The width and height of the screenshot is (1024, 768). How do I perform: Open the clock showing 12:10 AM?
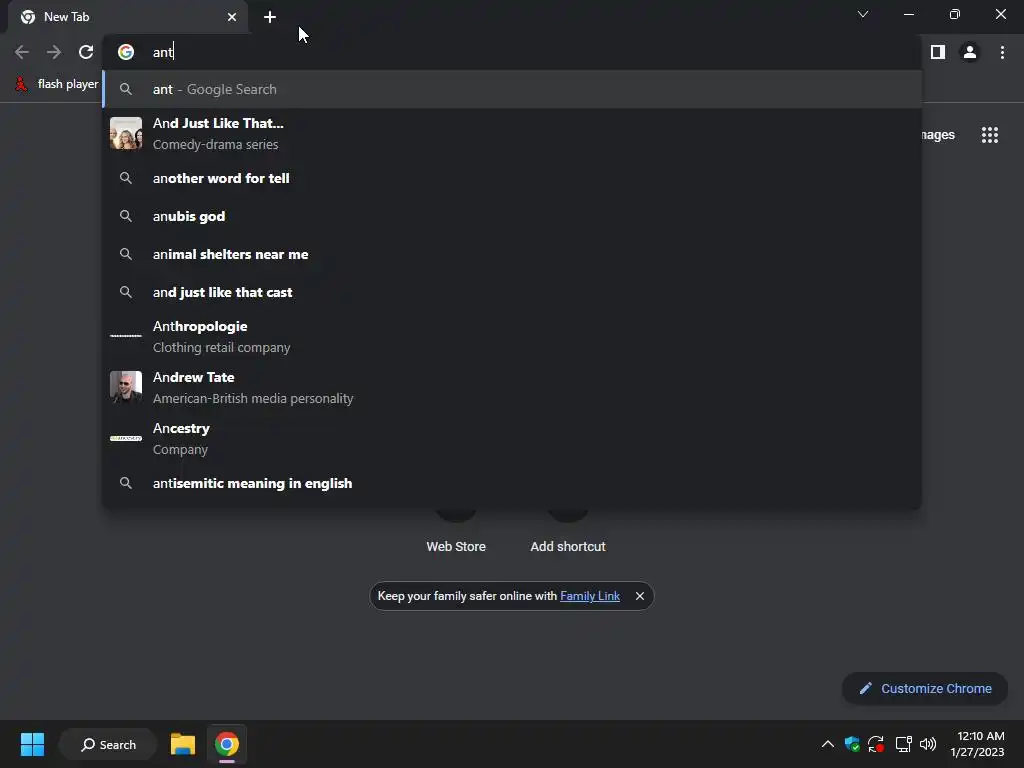click(x=977, y=744)
